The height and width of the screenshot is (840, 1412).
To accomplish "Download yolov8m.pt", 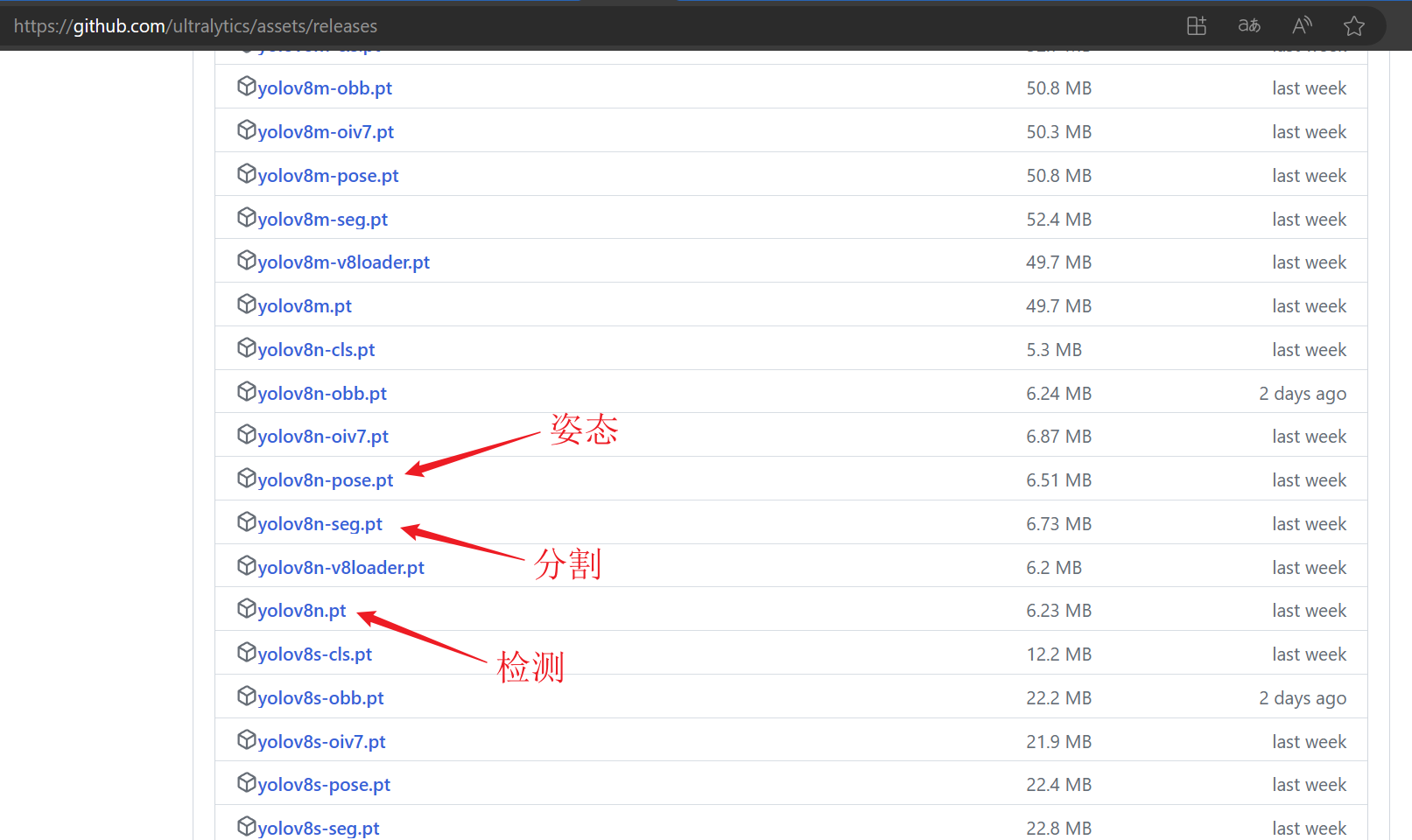I will [305, 306].
